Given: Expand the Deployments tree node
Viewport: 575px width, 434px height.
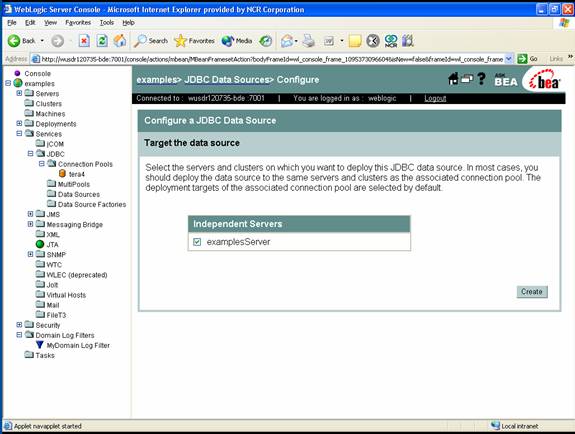Looking at the screenshot, I should [x=19, y=123].
